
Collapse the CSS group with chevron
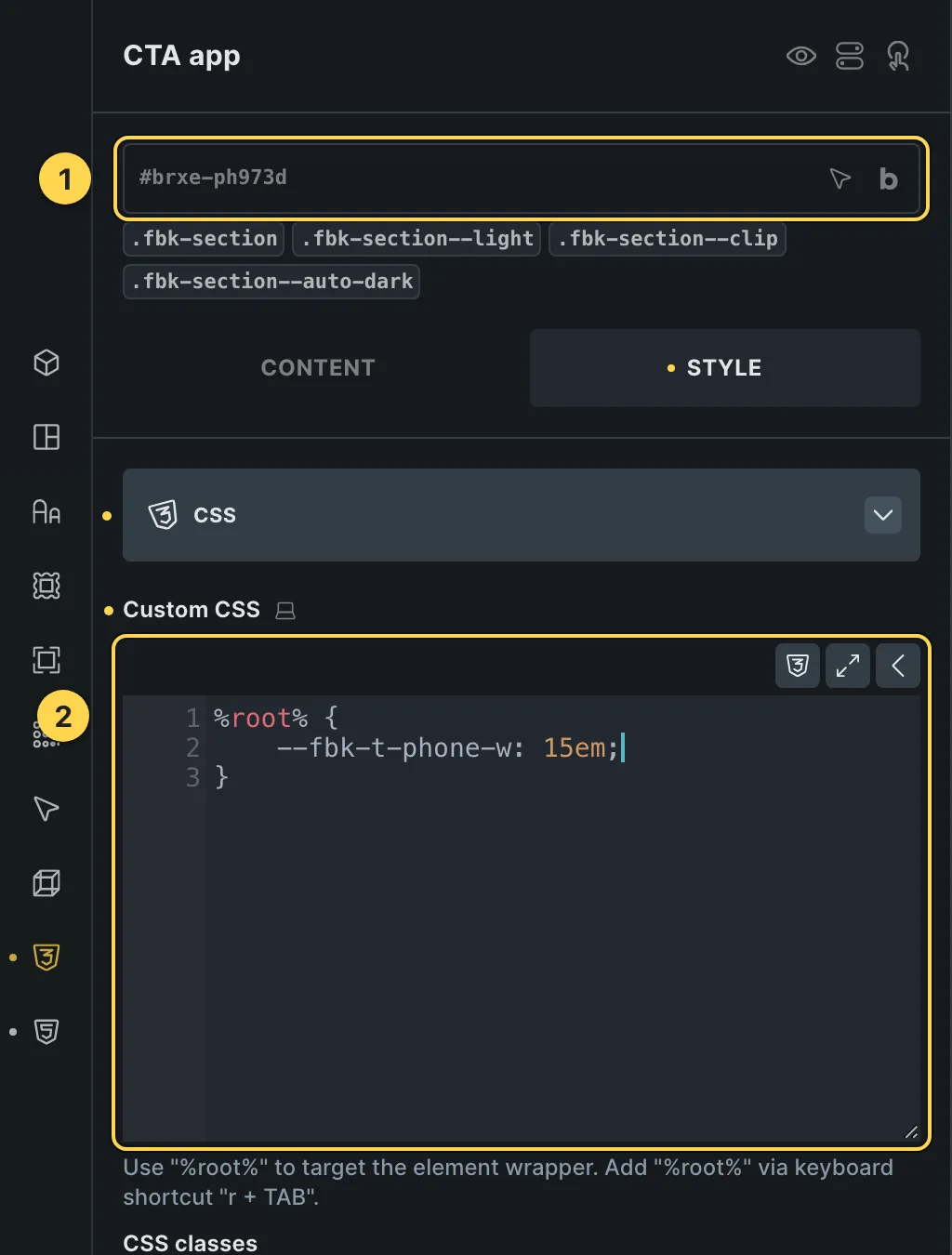coord(883,515)
